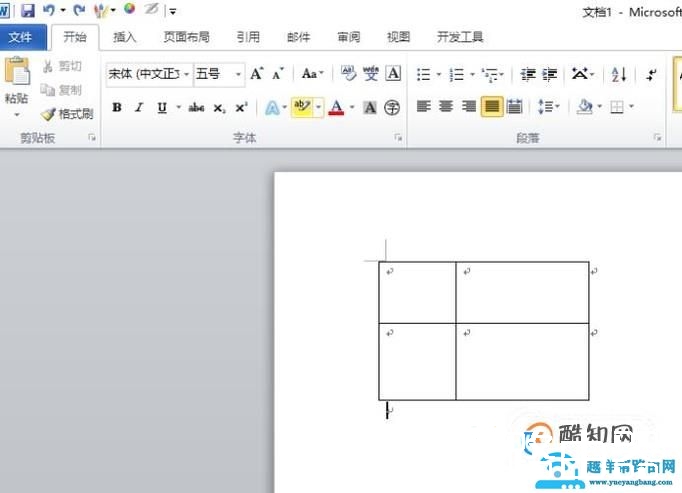Open the 文件 (File) tab
The height and width of the screenshot is (493, 682).
(x=20, y=37)
